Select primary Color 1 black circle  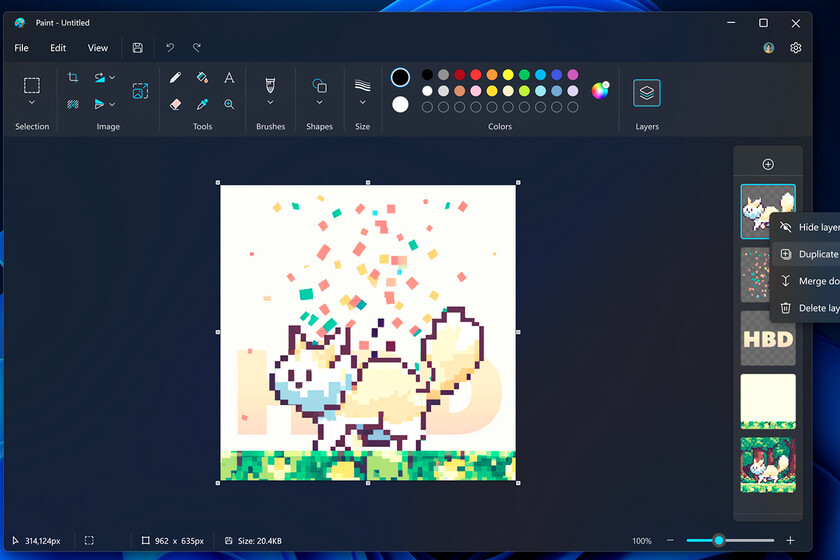[x=400, y=78]
